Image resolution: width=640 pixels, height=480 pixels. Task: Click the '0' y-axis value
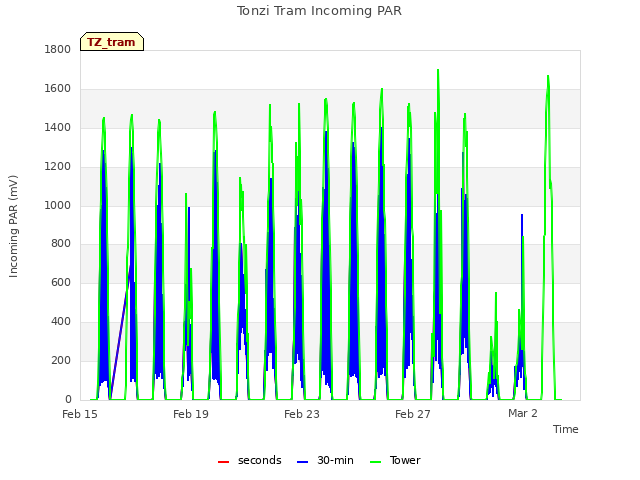tap(68, 399)
